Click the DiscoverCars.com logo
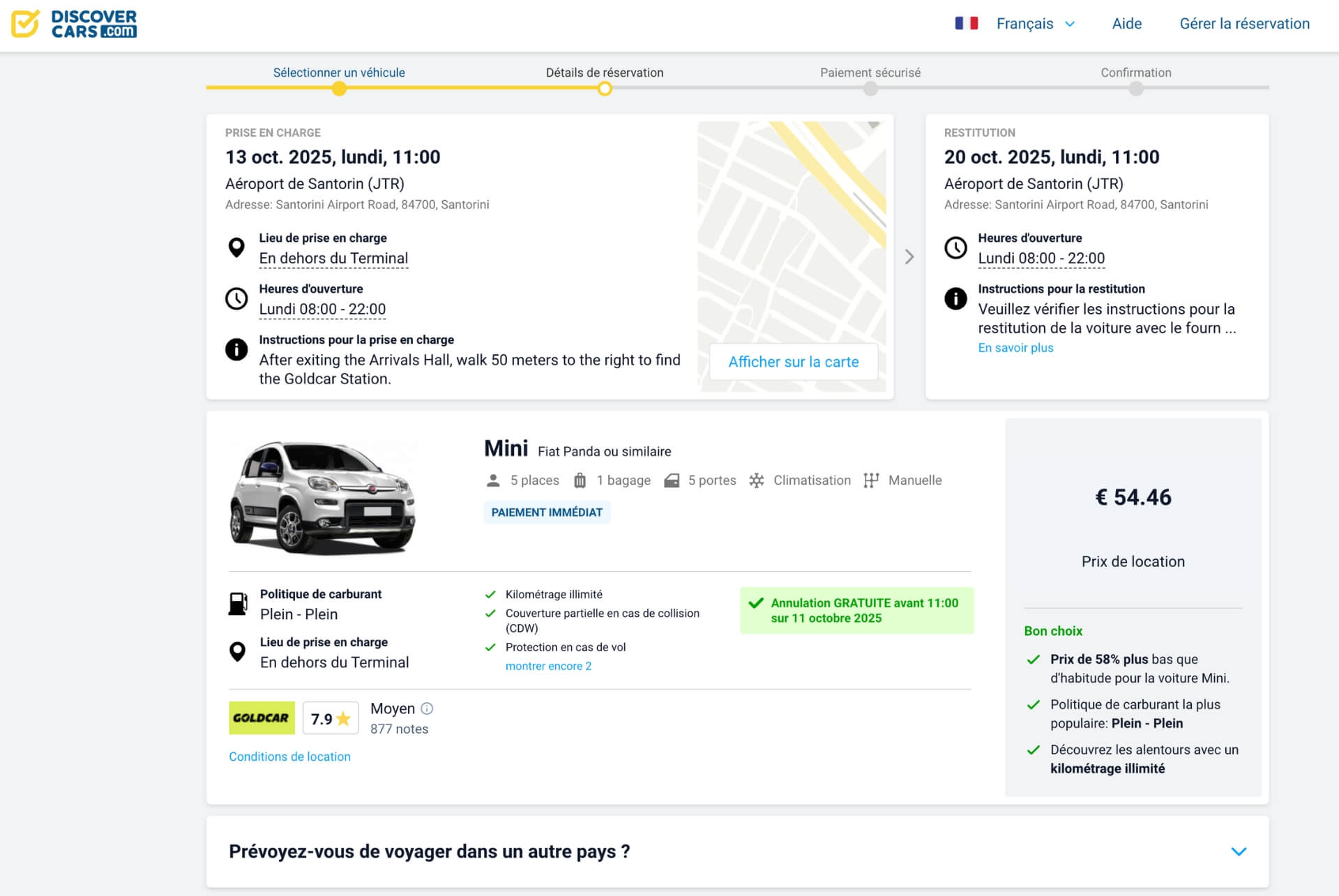 [x=74, y=24]
